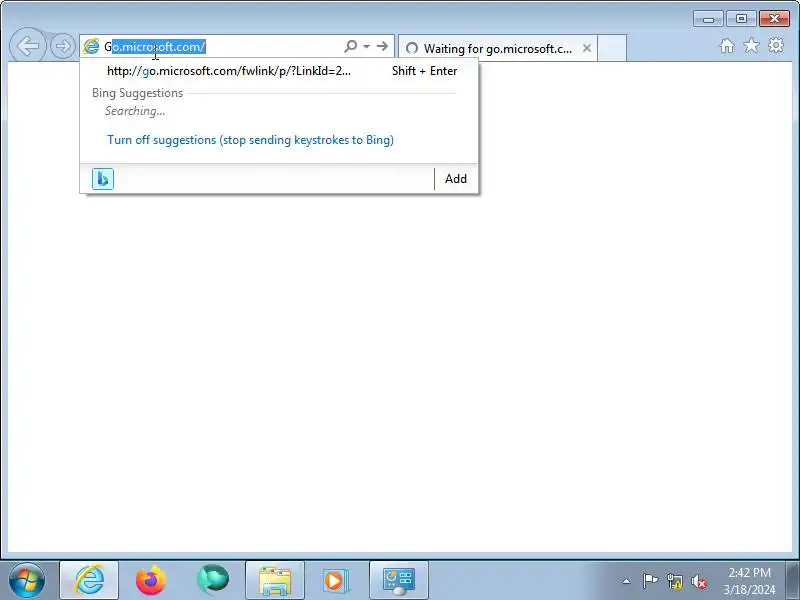Close the Internet Explorer window
Screen dimensions: 800x600
click(774, 19)
